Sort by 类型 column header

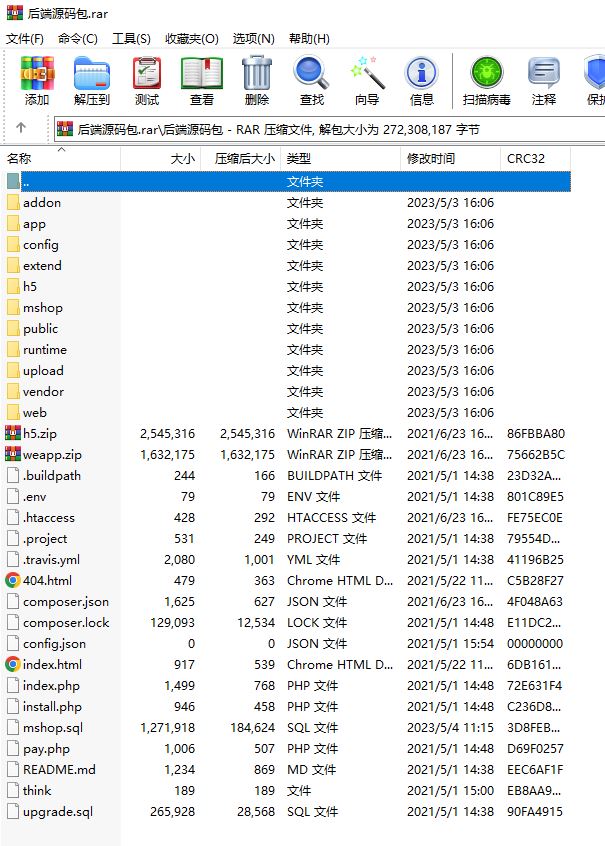click(x=341, y=159)
